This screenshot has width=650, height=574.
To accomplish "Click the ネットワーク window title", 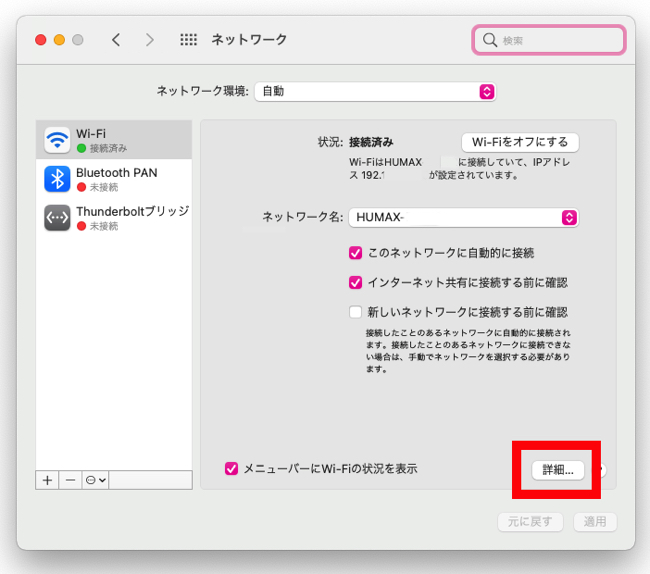I will point(249,40).
